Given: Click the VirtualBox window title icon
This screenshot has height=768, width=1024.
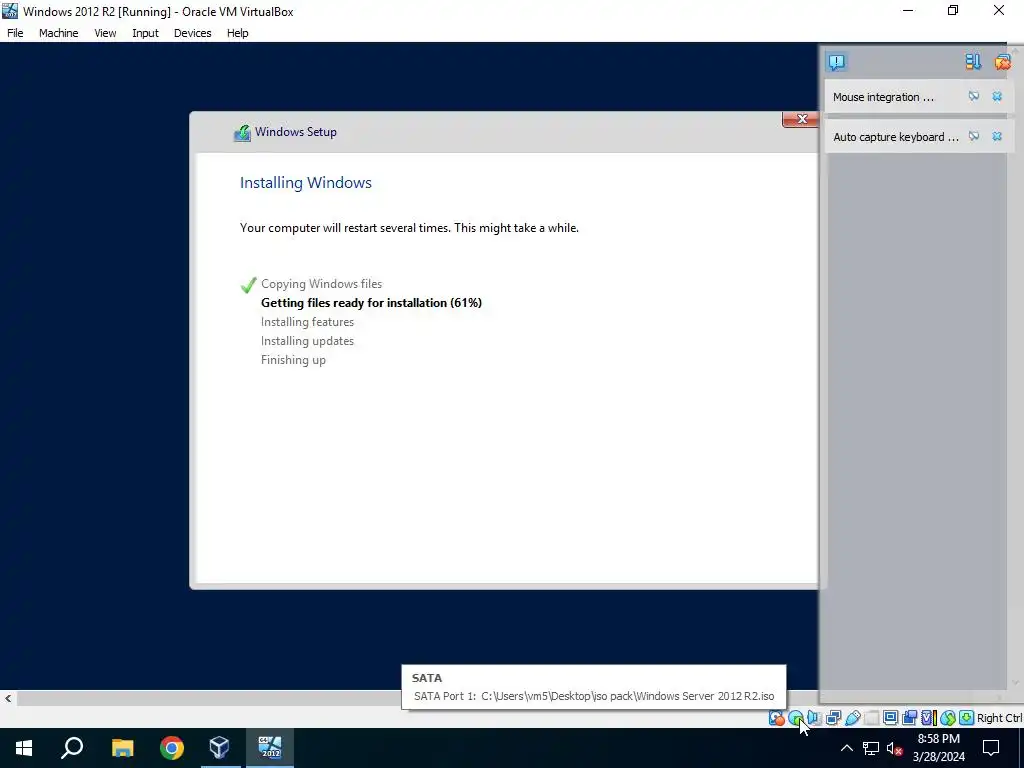Looking at the screenshot, I should click(10, 11).
